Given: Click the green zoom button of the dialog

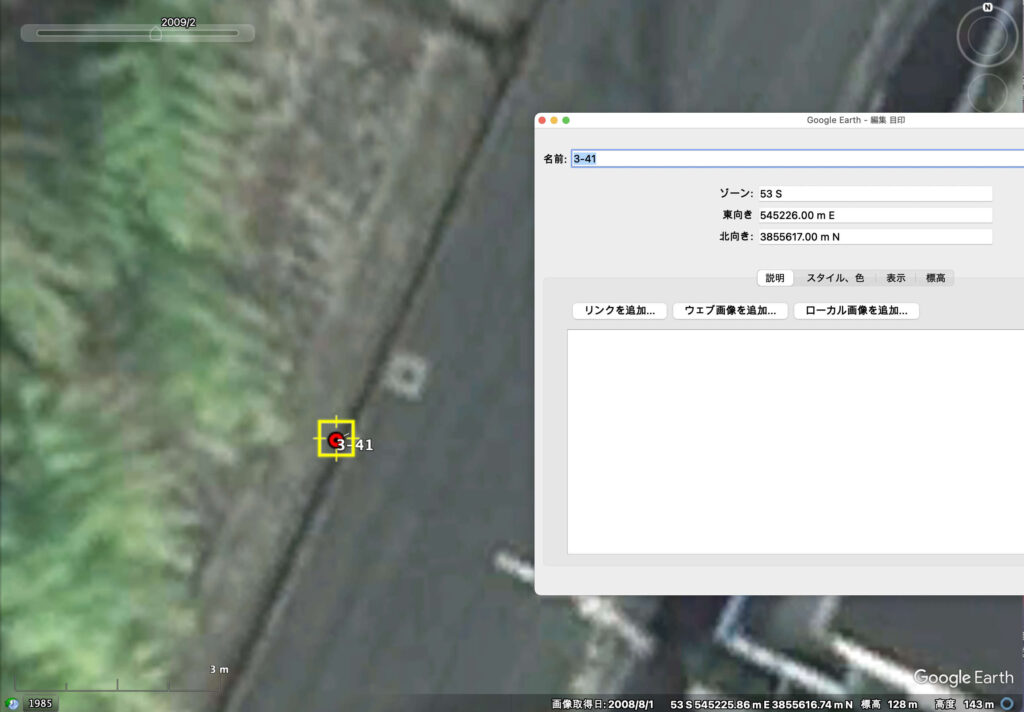Looking at the screenshot, I should [x=566, y=120].
